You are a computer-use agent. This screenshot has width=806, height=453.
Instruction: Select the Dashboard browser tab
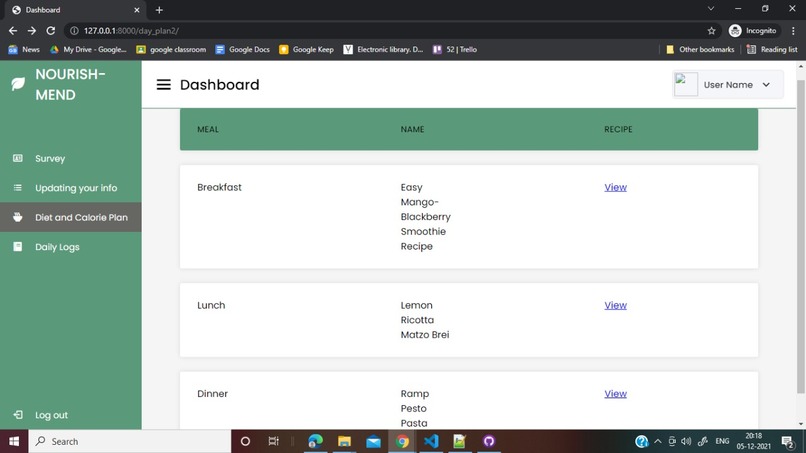(x=75, y=10)
